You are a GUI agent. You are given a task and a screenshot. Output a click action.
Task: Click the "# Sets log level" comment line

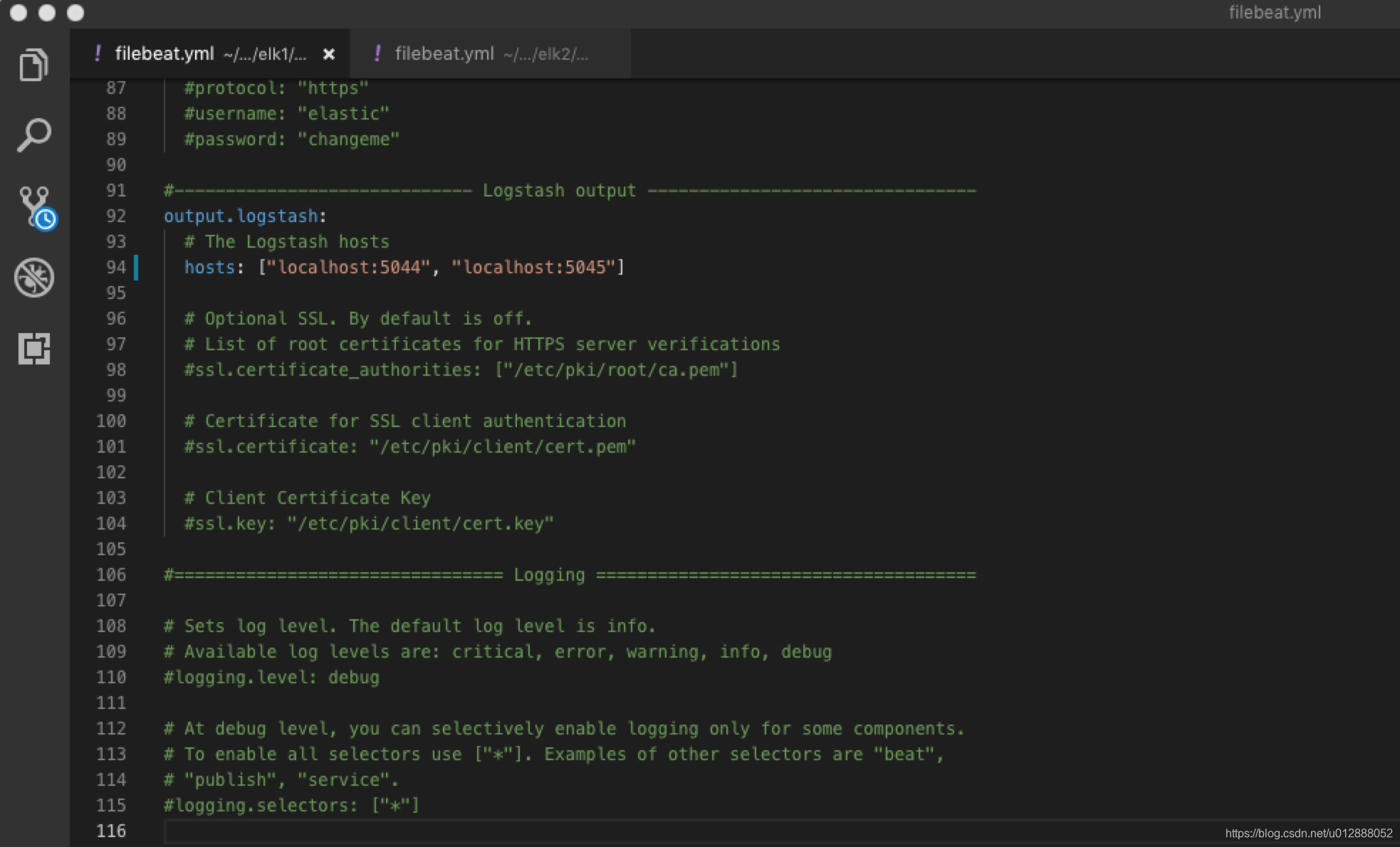point(409,626)
